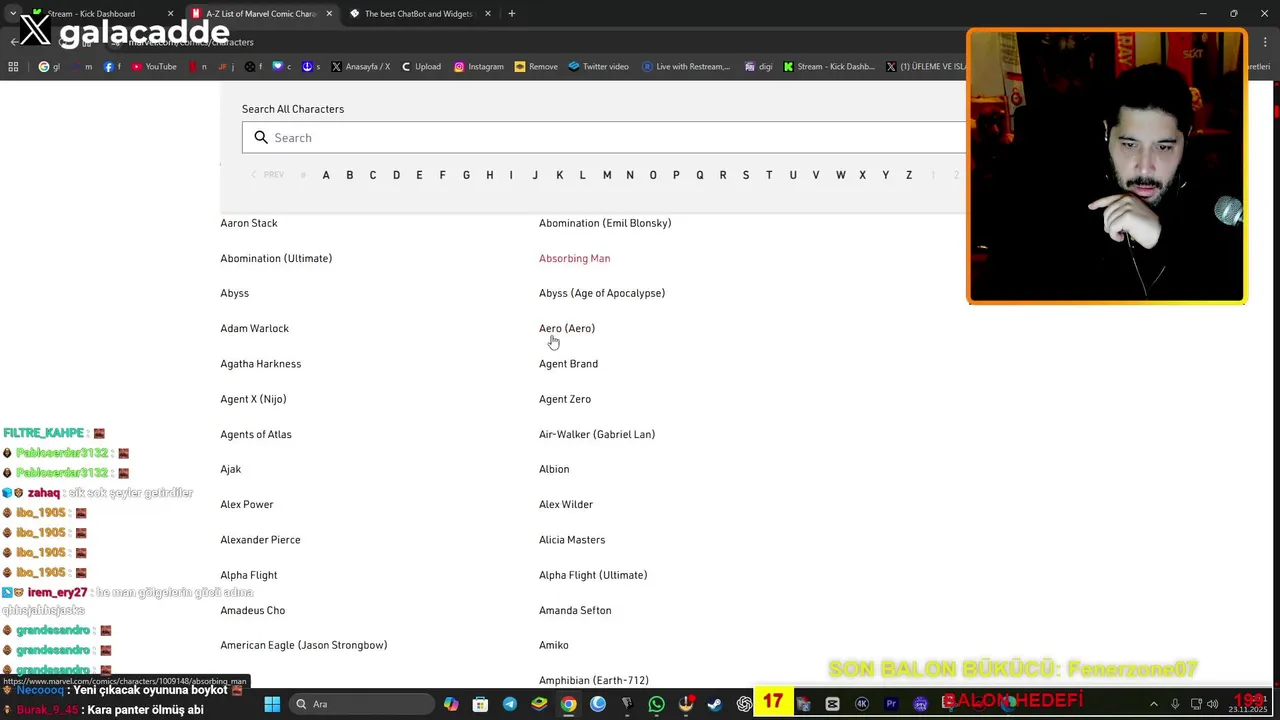Open the Agent Brand link
Viewport: 1280px width, 720px height.
tap(568, 364)
